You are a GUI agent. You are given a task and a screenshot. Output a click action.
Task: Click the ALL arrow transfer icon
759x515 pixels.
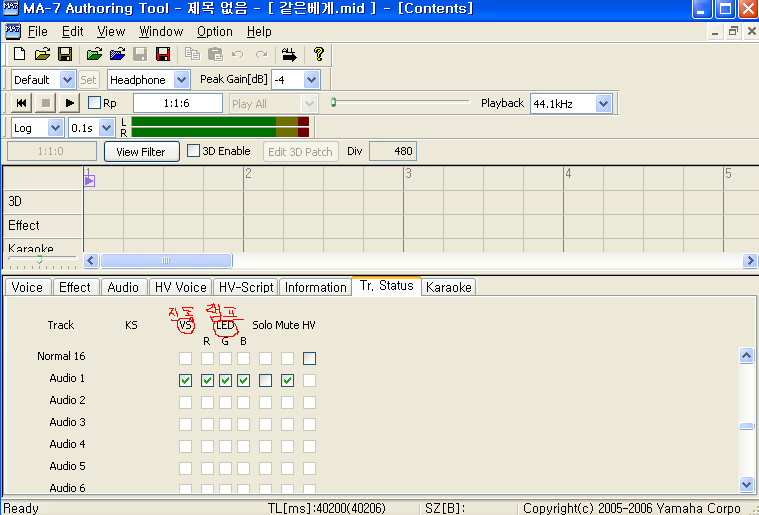[289, 54]
